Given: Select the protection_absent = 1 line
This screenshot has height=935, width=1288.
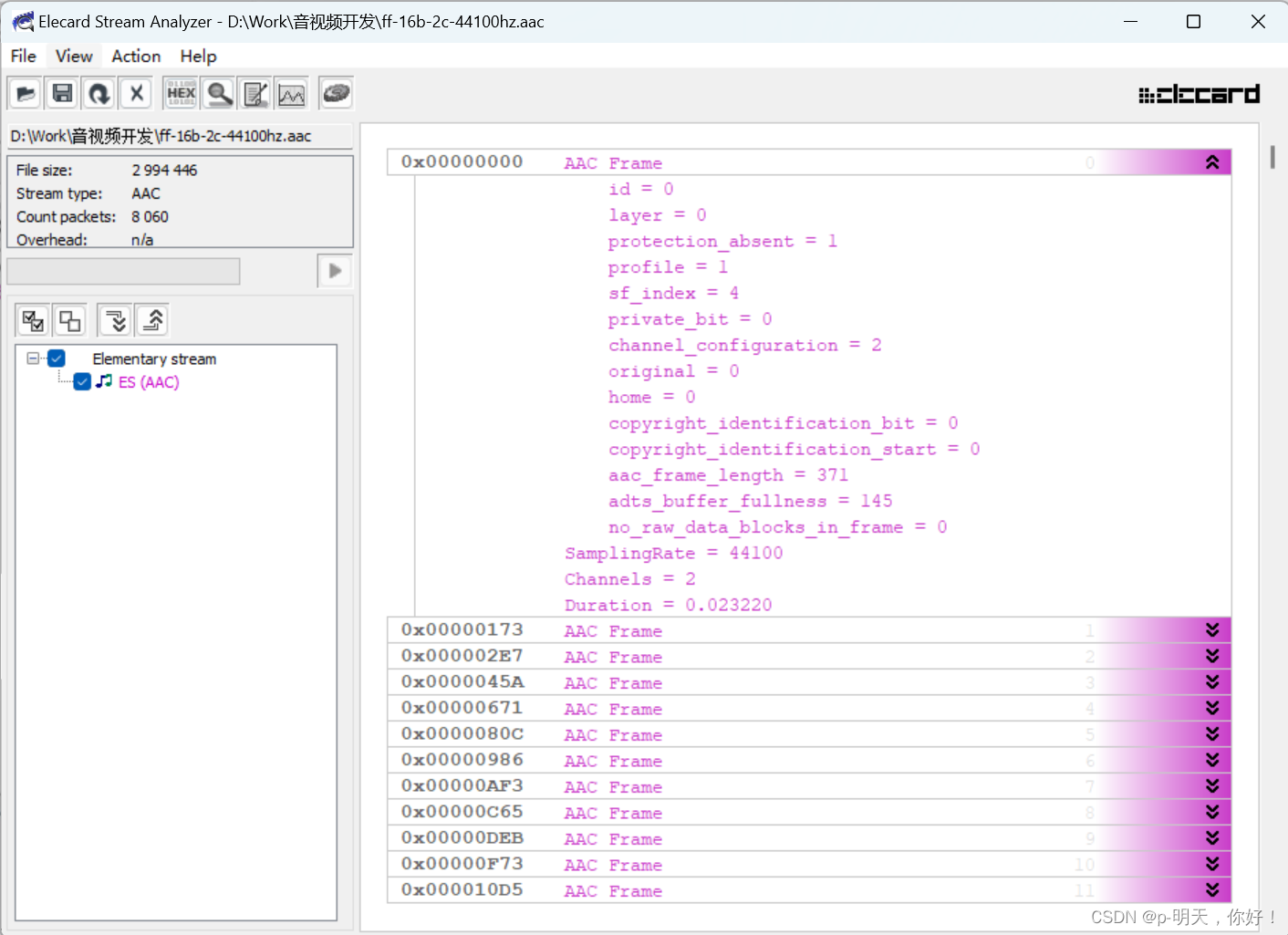Looking at the screenshot, I should point(722,241).
